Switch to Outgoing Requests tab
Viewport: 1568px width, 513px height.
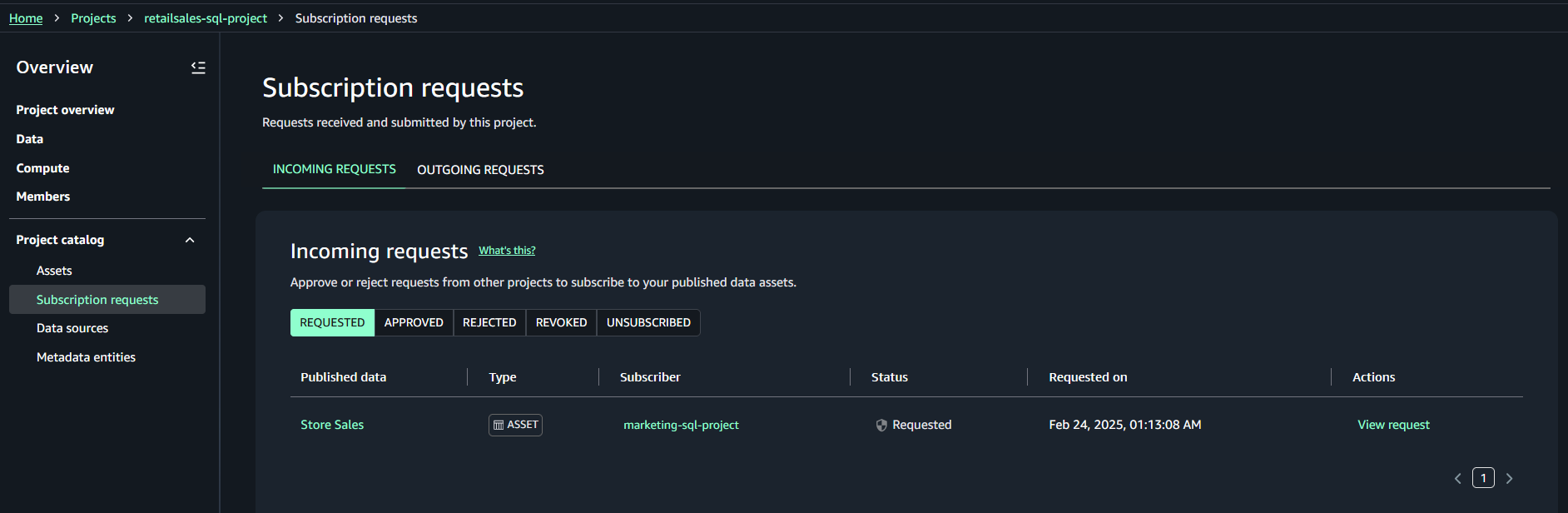coord(480,170)
